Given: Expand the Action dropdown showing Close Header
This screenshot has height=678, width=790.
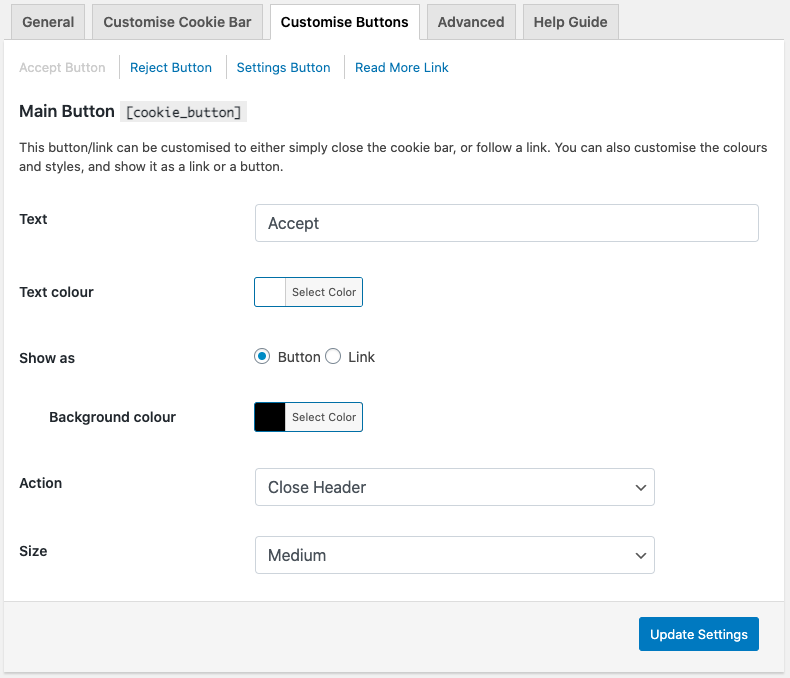Looking at the screenshot, I should [x=454, y=487].
